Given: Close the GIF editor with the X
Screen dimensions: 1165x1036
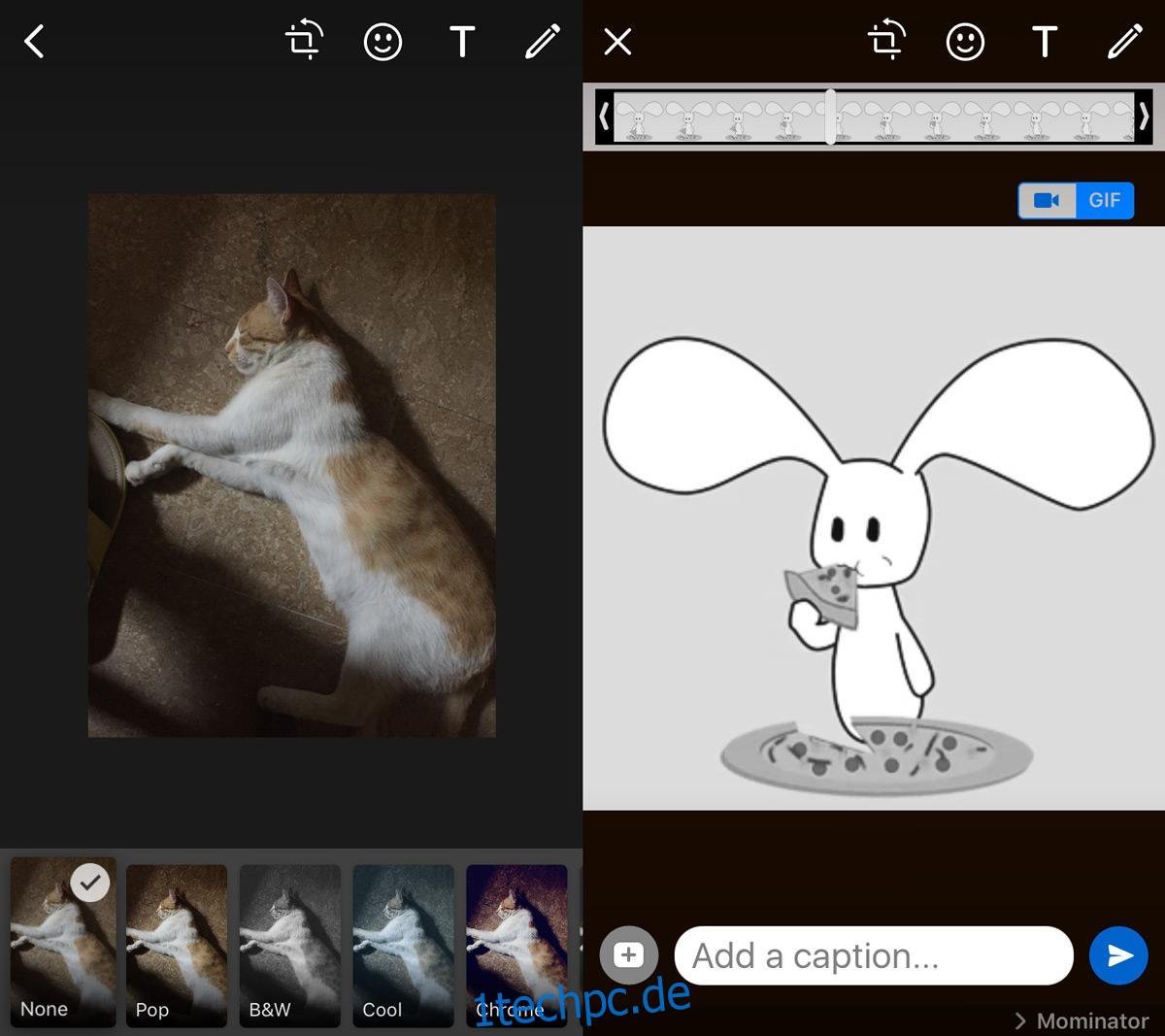Looking at the screenshot, I should tap(617, 42).
